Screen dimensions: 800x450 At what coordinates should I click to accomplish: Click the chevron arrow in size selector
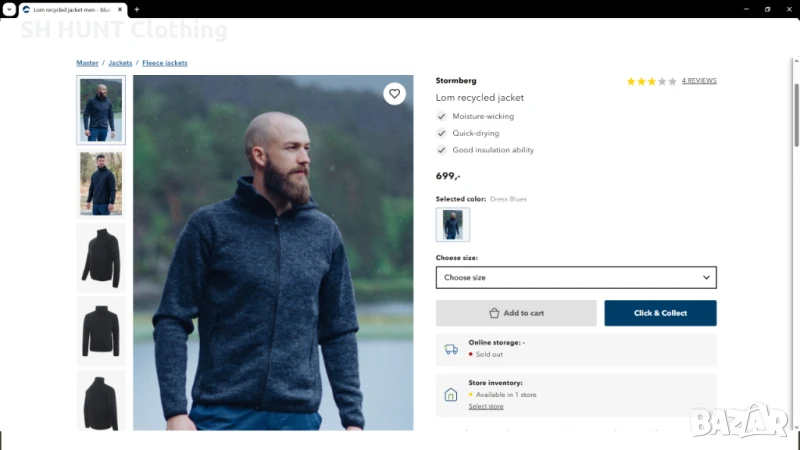pyautogui.click(x=706, y=277)
